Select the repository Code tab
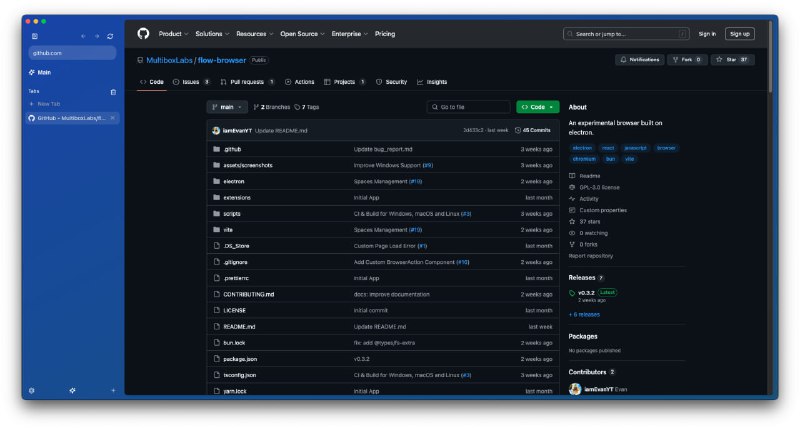The image size is (800, 429). 152,82
